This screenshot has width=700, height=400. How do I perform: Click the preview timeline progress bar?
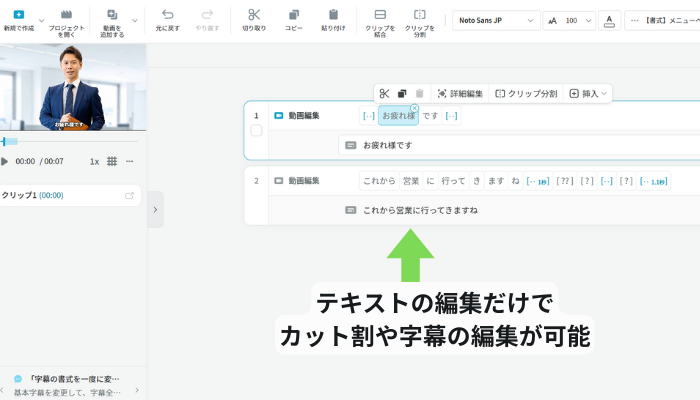pos(69,142)
